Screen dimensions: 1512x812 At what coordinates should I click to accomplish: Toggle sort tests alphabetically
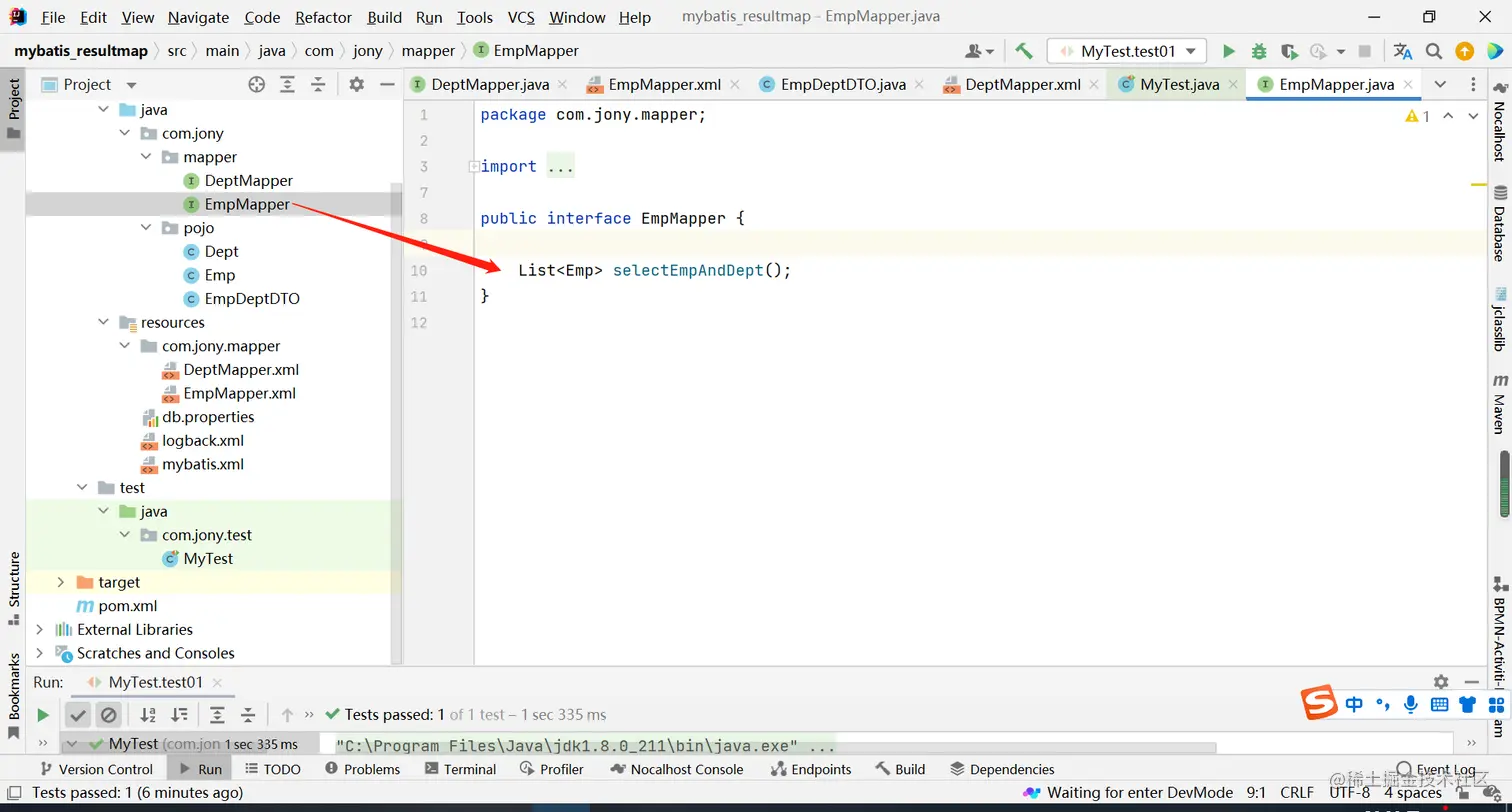coord(148,715)
